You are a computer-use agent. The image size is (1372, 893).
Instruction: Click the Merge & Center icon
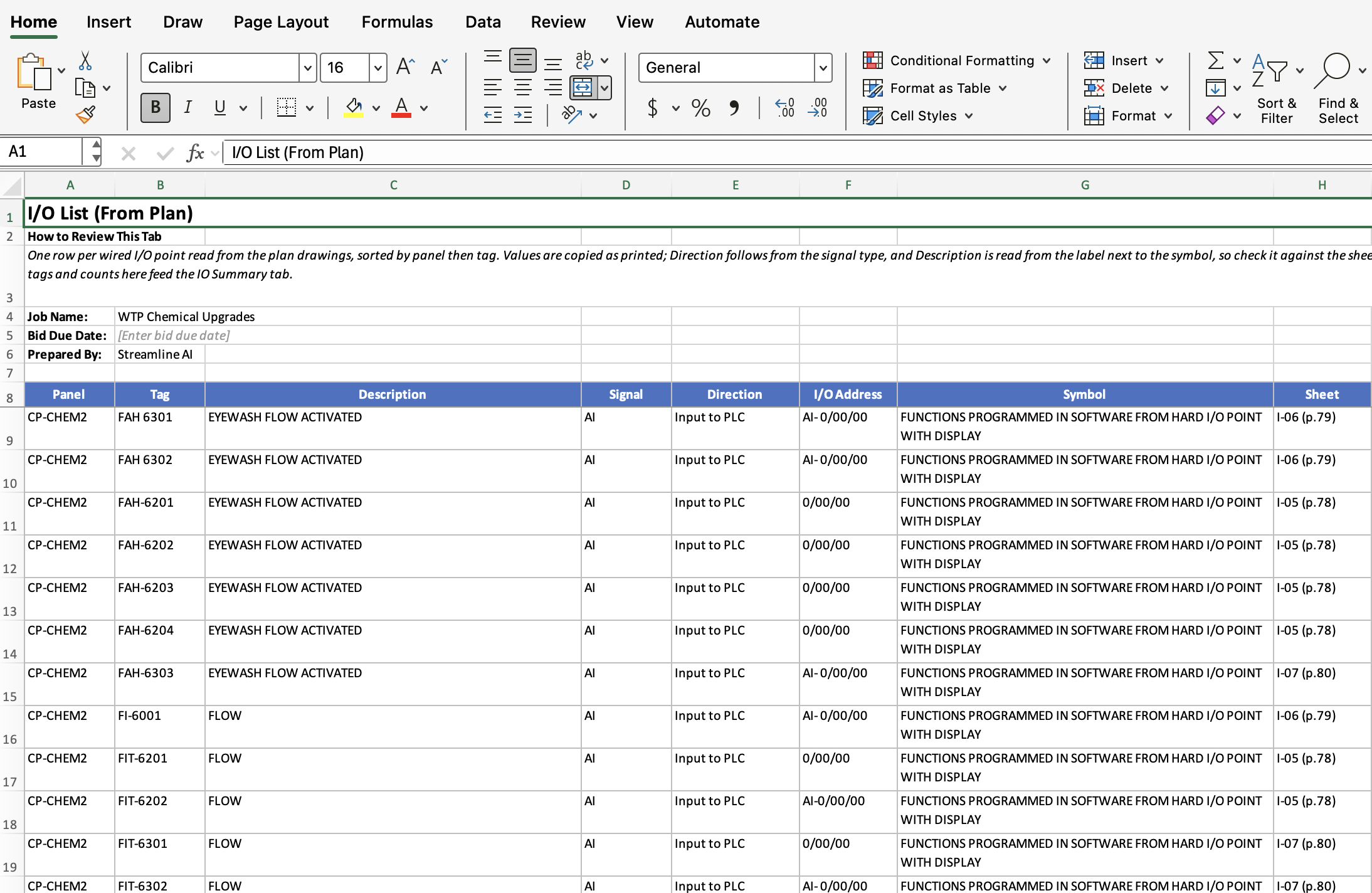click(x=583, y=88)
